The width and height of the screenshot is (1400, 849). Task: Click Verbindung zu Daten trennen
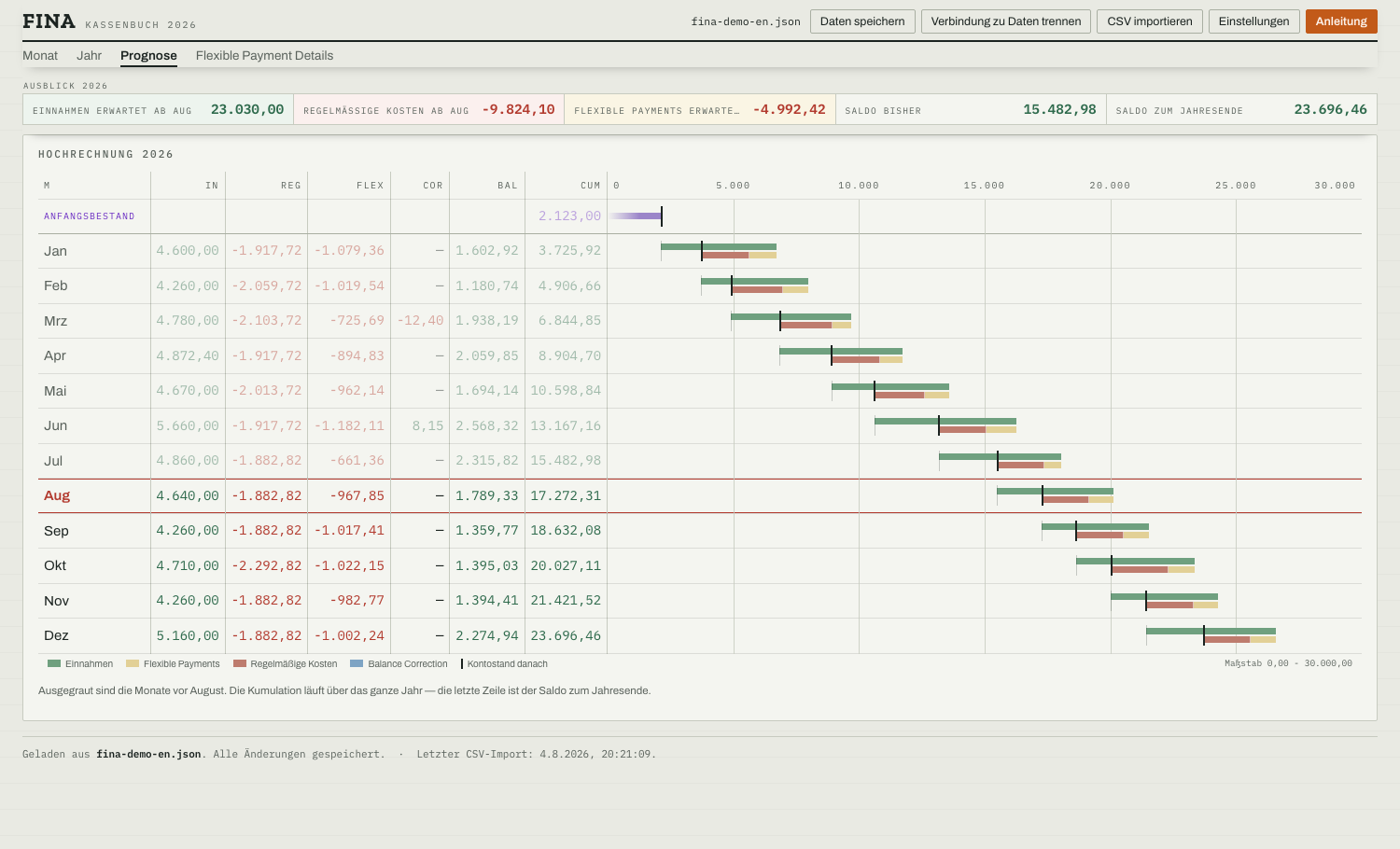[x=1006, y=21]
